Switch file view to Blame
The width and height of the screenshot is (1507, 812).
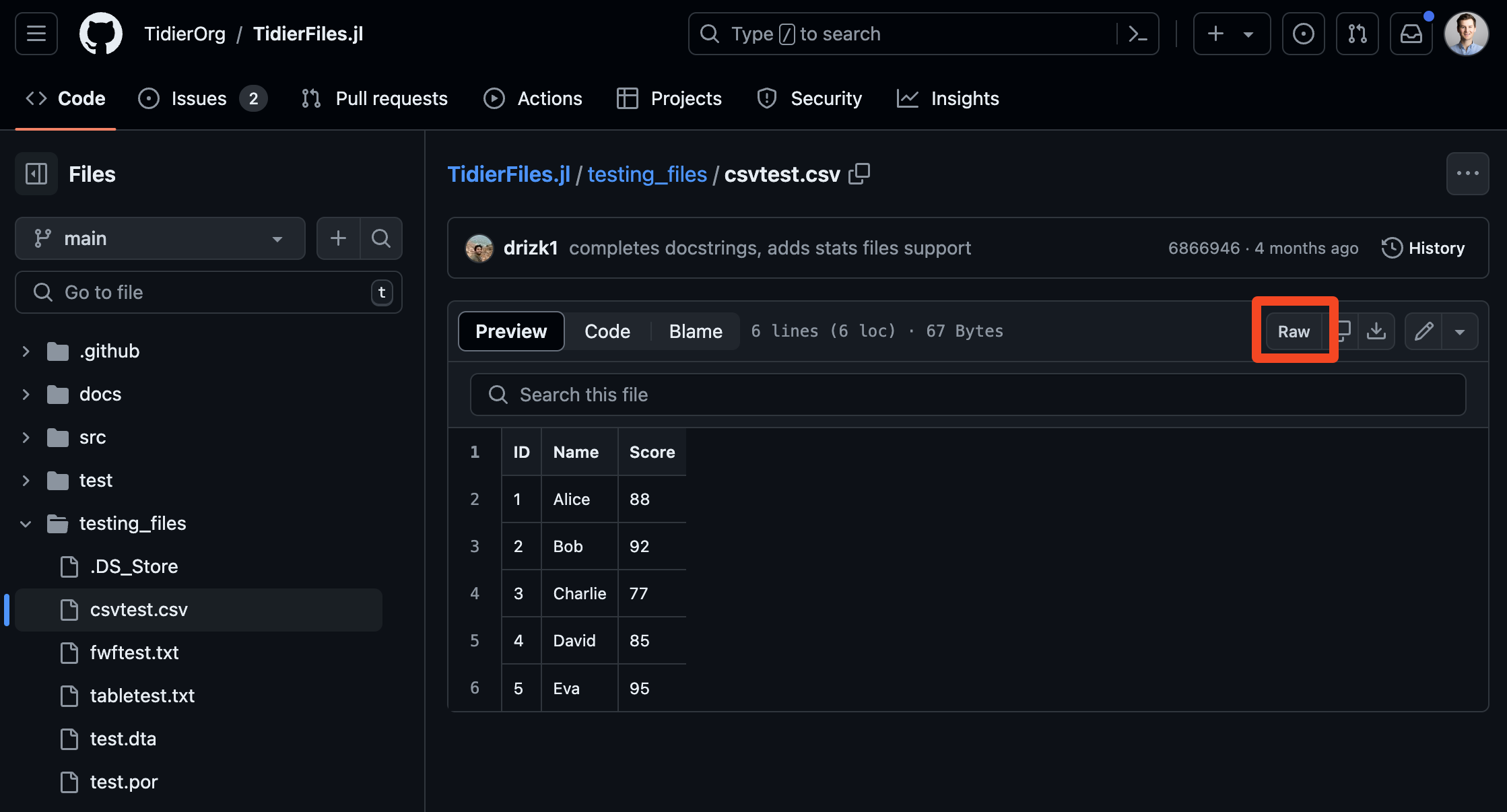pyautogui.click(x=696, y=331)
